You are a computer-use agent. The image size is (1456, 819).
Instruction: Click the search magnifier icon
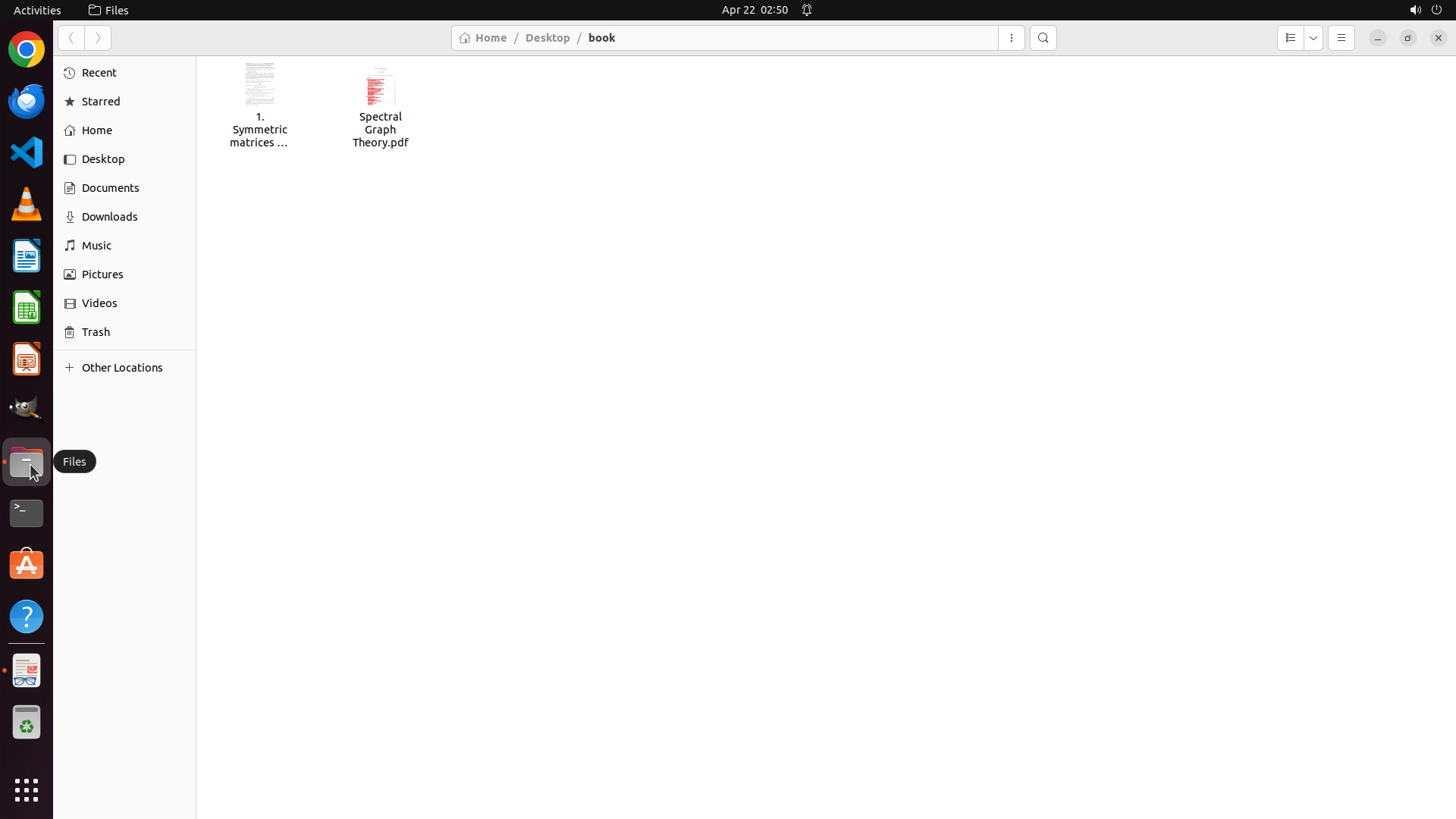tap(1043, 38)
